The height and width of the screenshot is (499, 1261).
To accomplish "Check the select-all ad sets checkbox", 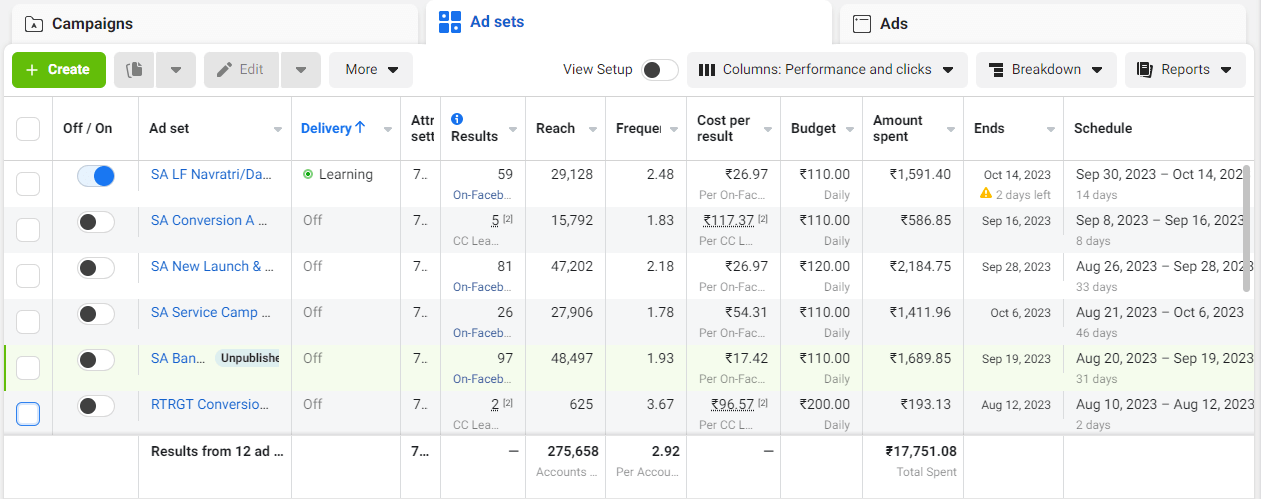I will [28, 129].
